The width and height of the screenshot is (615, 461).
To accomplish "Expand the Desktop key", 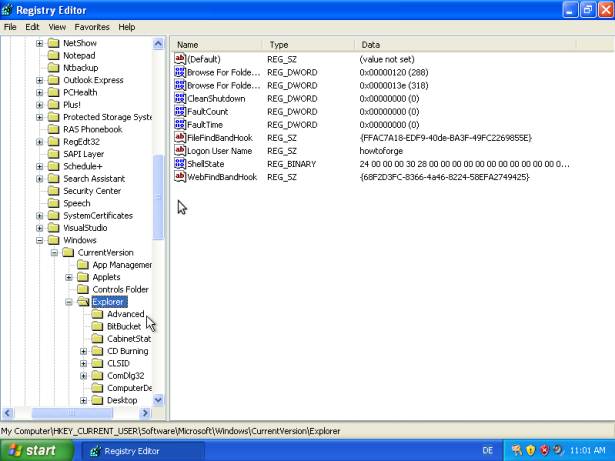I will pos(83,401).
